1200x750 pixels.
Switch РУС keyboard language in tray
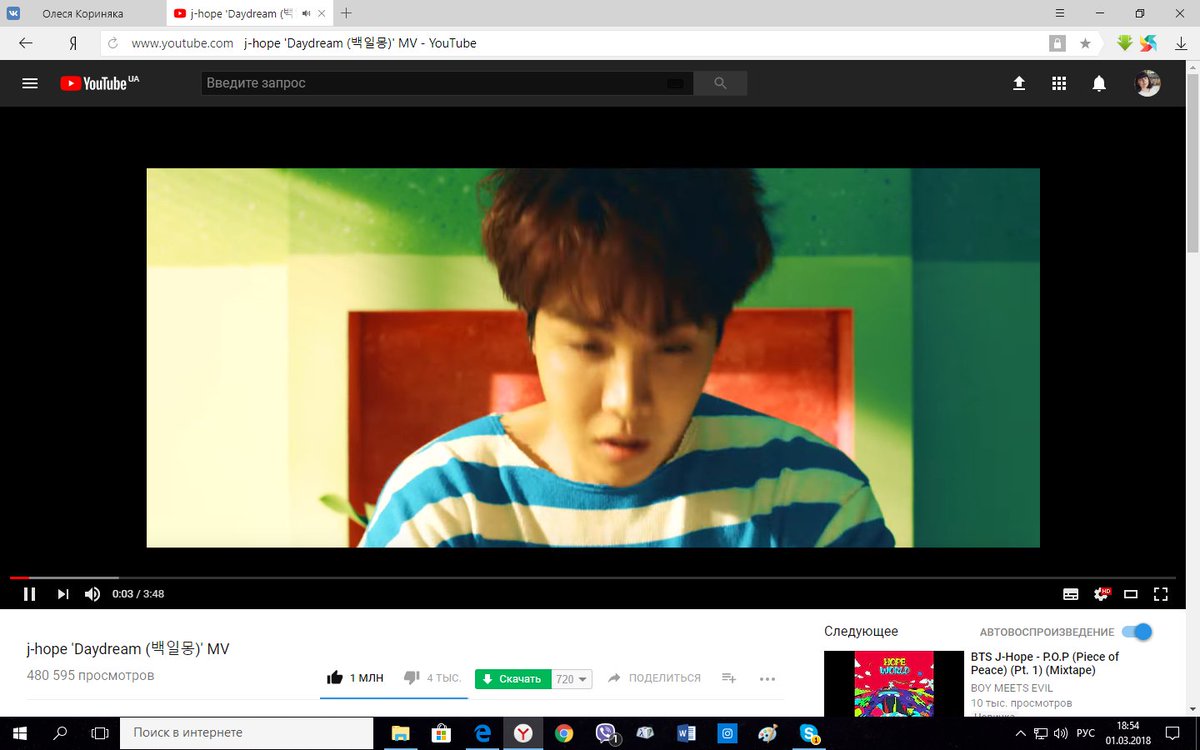(x=1085, y=733)
